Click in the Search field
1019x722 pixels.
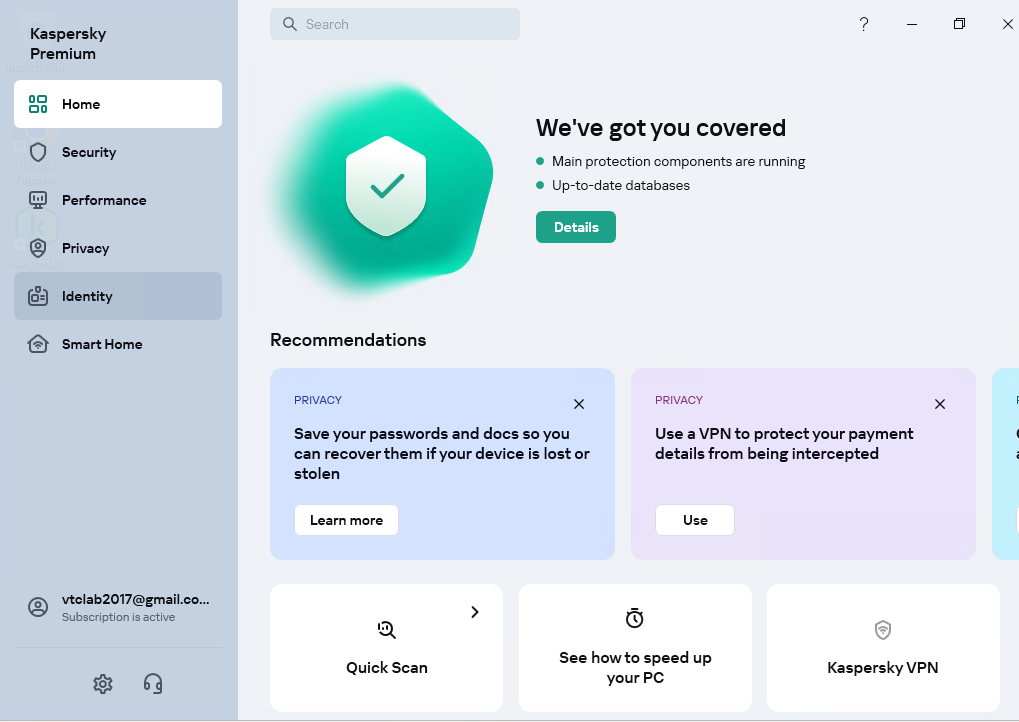[x=400, y=24]
